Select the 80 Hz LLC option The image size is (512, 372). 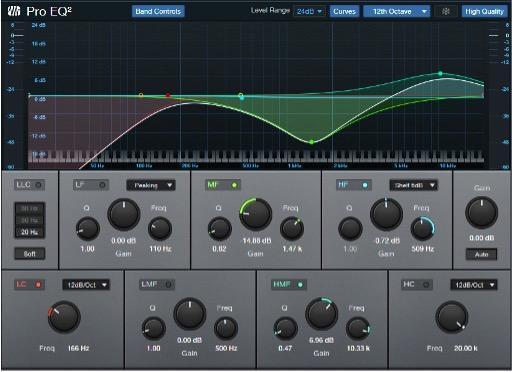click(29, 209)
